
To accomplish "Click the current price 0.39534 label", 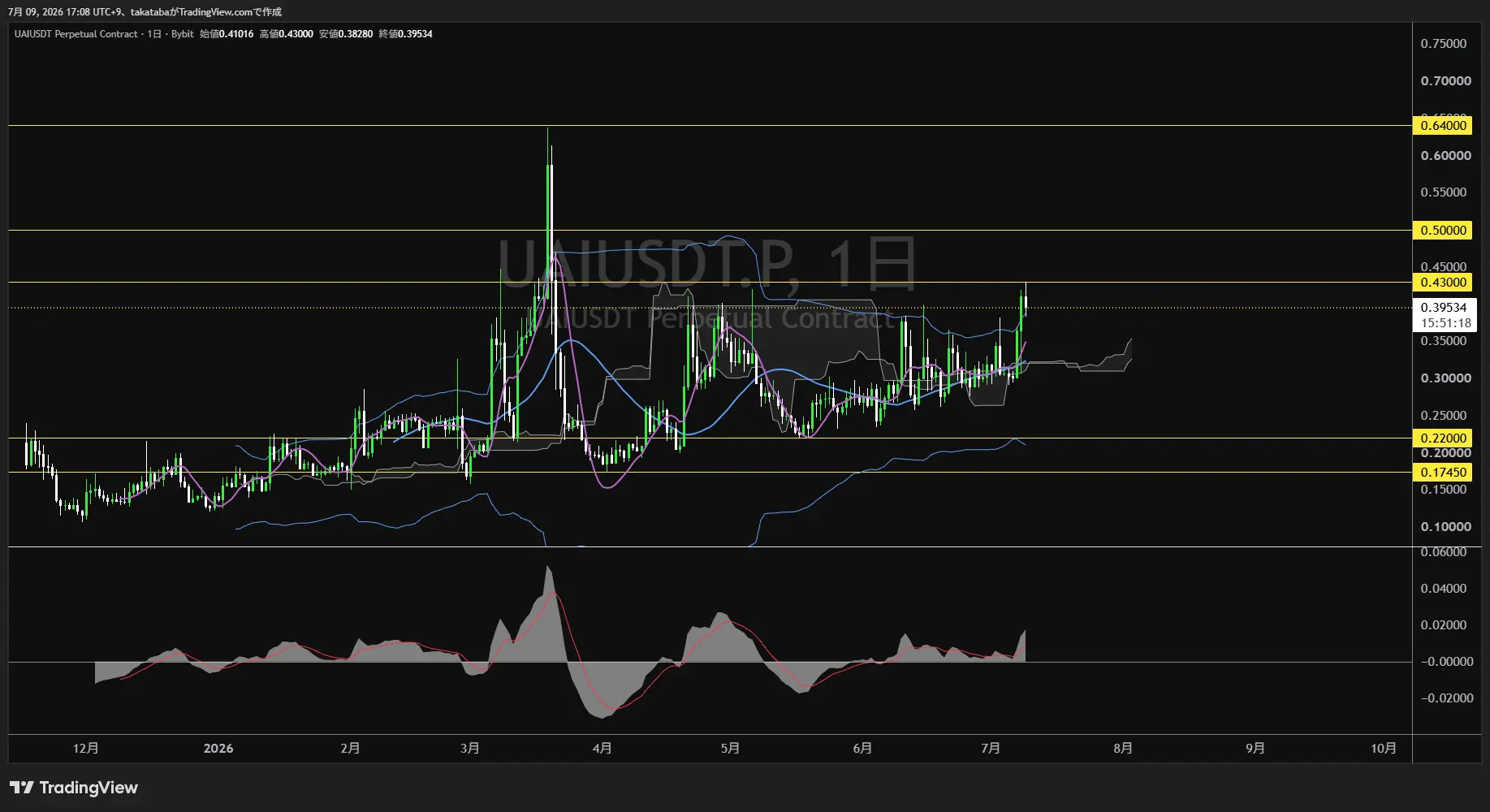I will tap(1444, 308).
